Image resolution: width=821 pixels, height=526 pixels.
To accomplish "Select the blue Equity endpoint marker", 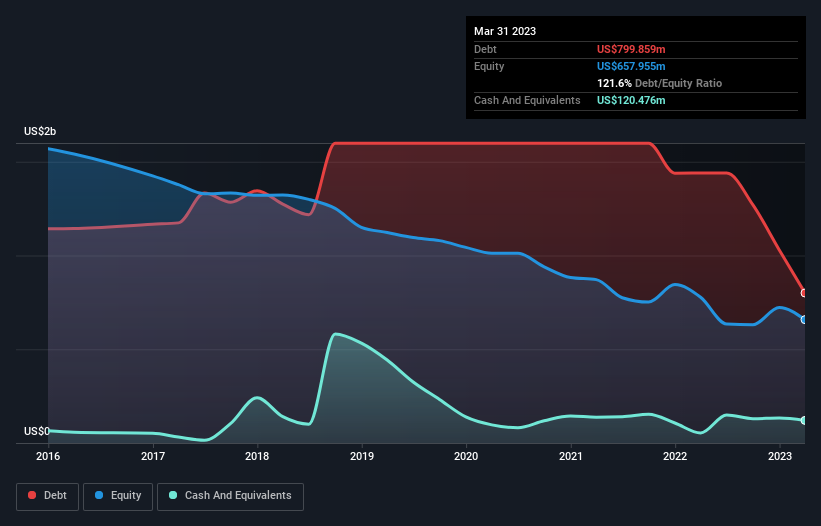I will [x=804, y=319].
